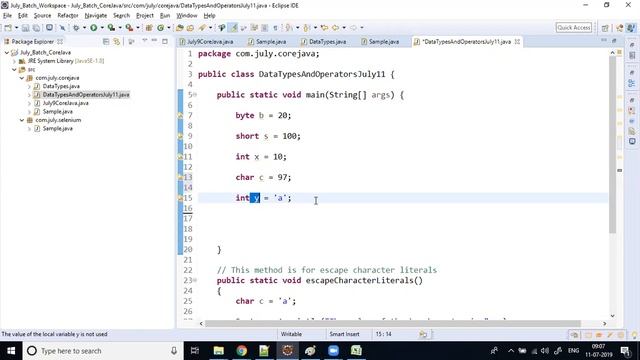Image resolution: width=640 pixels, height=360 pixels.
Task: Maximize the editor area
Action: pos(614,41)
